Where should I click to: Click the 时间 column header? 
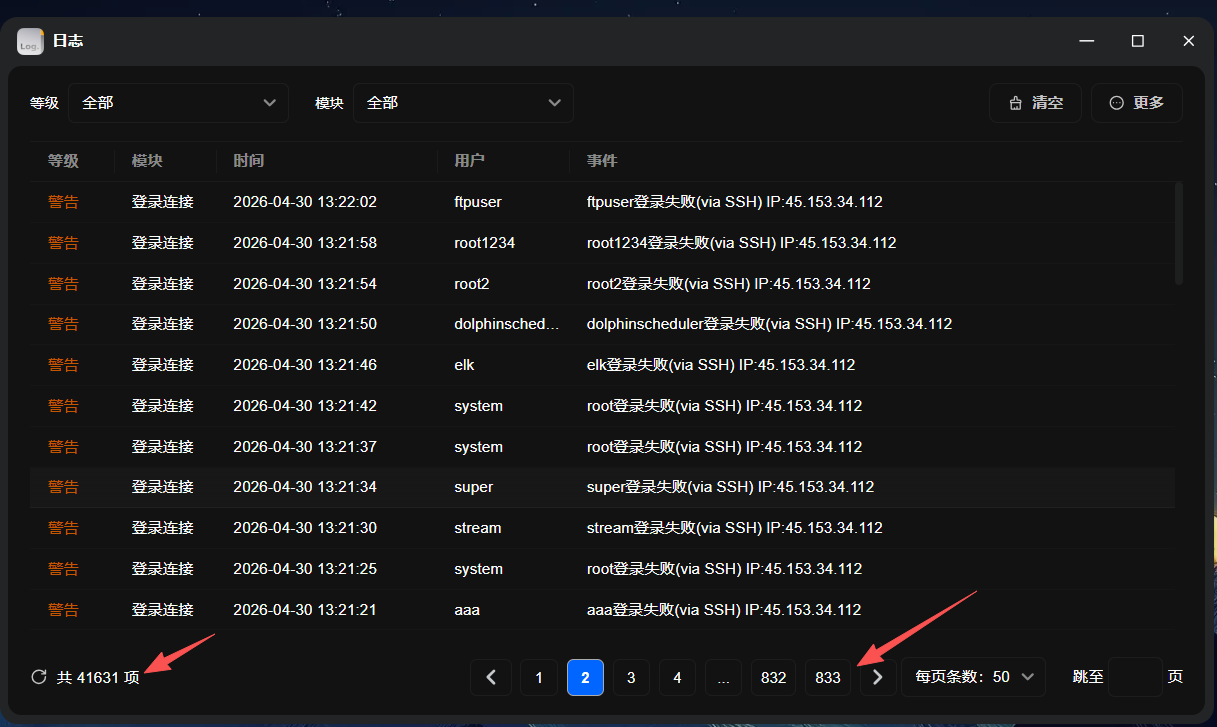(x=249, y=161)
